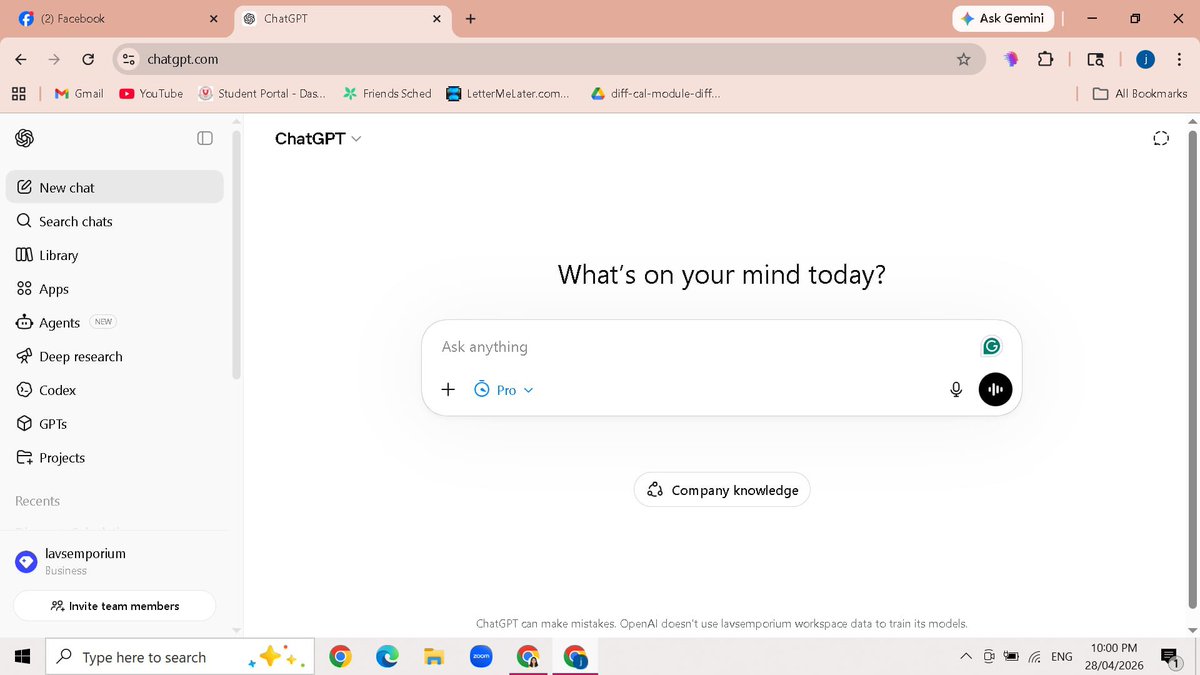Open a new browser tab
This screenshot has width=1200, height=675.
[x=470, y=18]
